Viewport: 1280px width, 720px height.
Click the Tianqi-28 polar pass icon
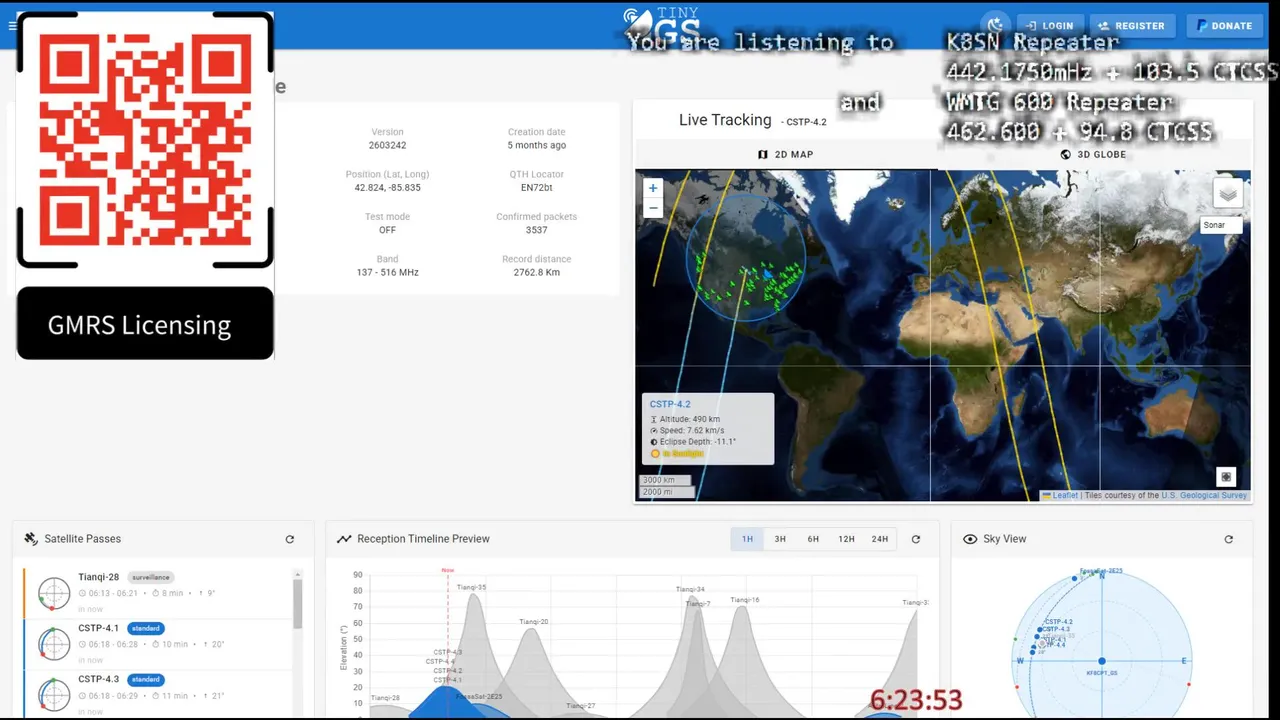click(54, 594)
